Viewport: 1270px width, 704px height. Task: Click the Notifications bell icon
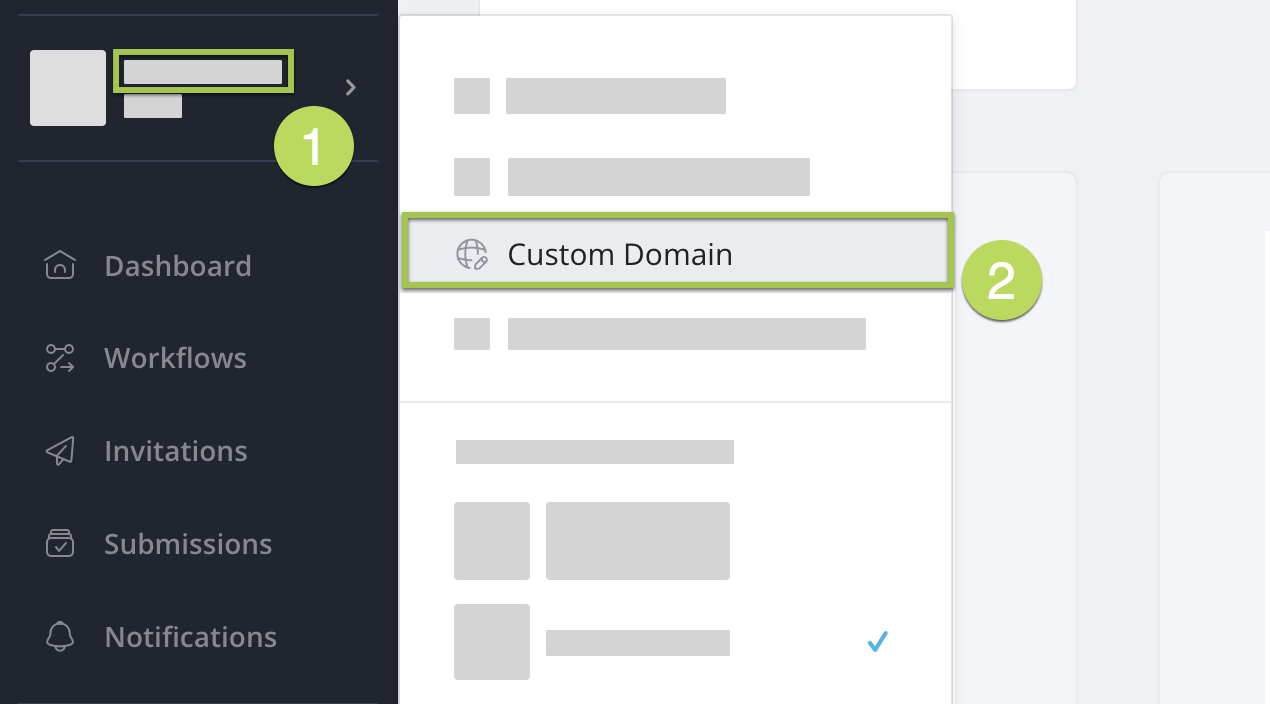[60, 637]
